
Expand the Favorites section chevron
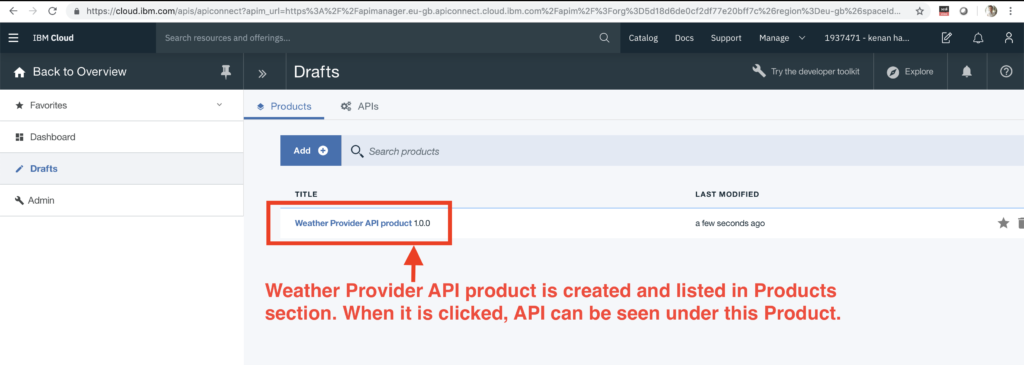(219, 104)
